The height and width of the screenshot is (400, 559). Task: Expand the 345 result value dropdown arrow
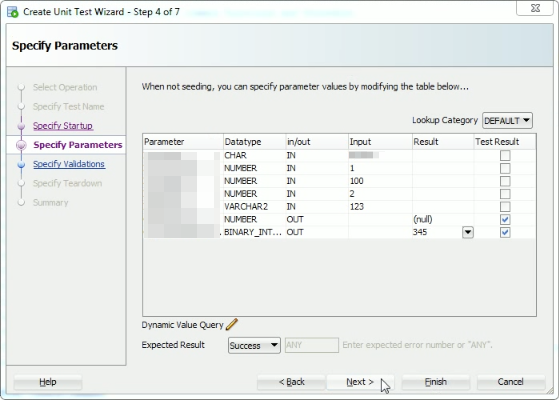point(468,232)
